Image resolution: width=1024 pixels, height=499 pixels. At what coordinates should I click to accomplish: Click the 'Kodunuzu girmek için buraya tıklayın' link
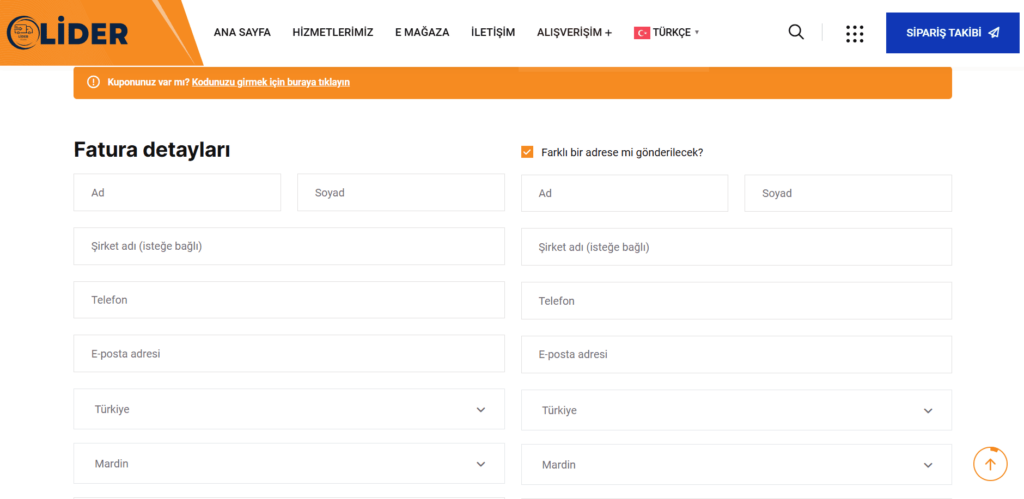271,82
